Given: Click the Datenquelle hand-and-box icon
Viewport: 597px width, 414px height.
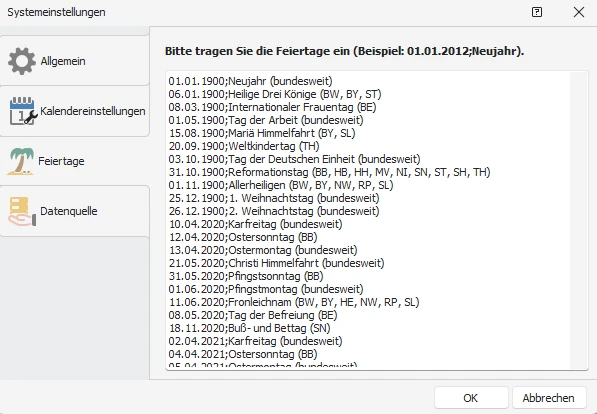Looking at the screenshot, I should [22, 211].
